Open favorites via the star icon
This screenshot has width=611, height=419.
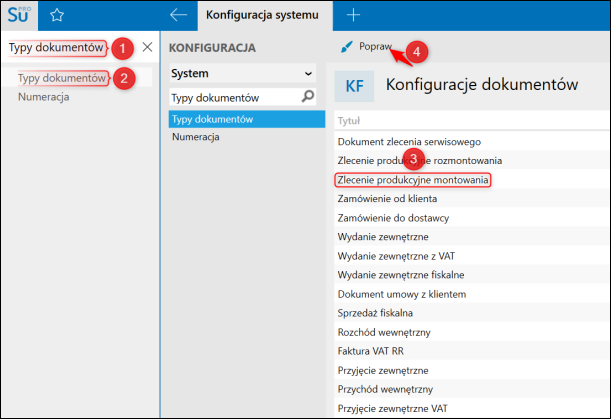click(x=57, y=15)
